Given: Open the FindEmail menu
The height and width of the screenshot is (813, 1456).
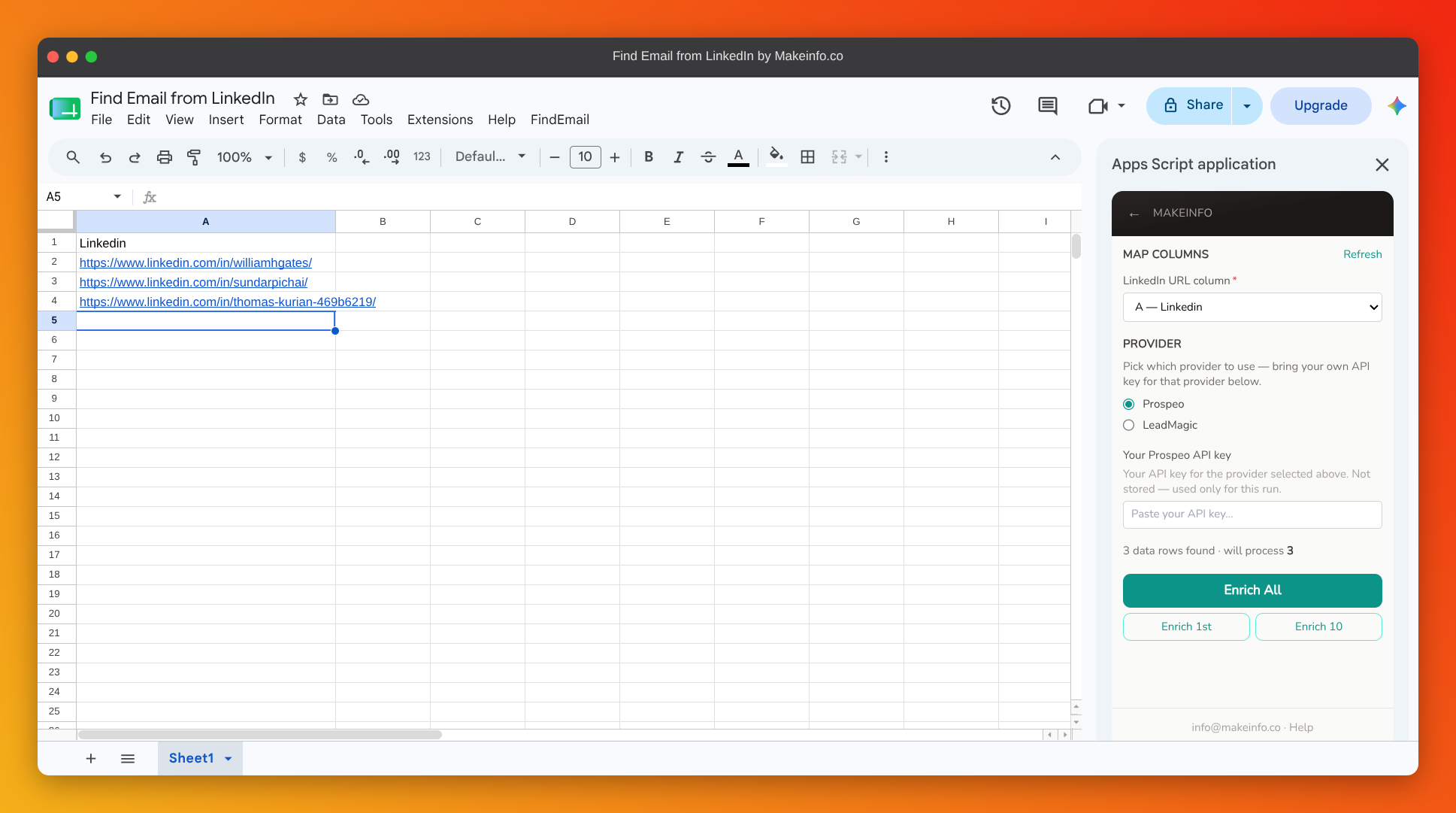Looking at the screenshot, I should [560, 120].
